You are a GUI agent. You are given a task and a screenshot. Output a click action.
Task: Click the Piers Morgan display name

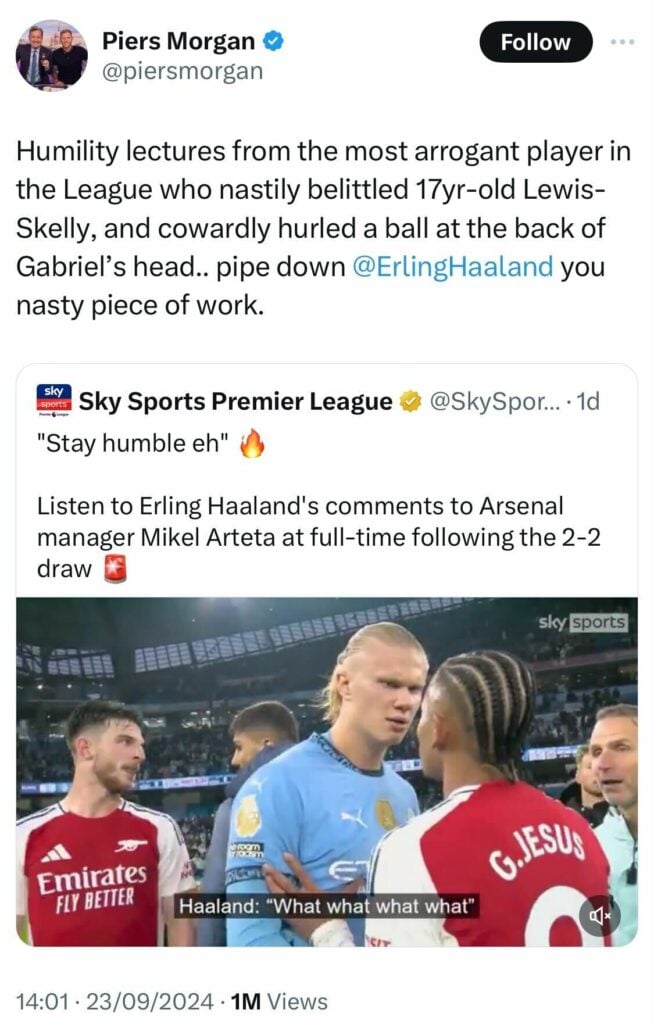(178, 42)
